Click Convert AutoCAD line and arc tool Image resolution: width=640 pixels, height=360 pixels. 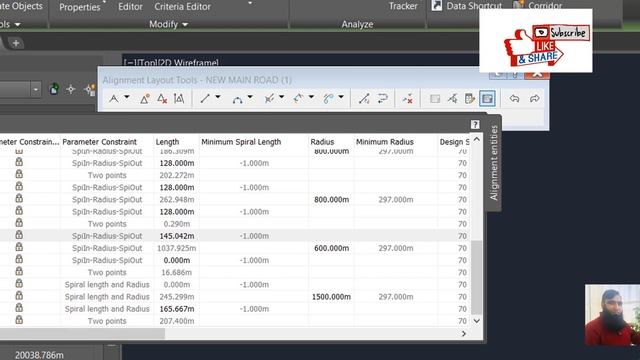point(364,98)
